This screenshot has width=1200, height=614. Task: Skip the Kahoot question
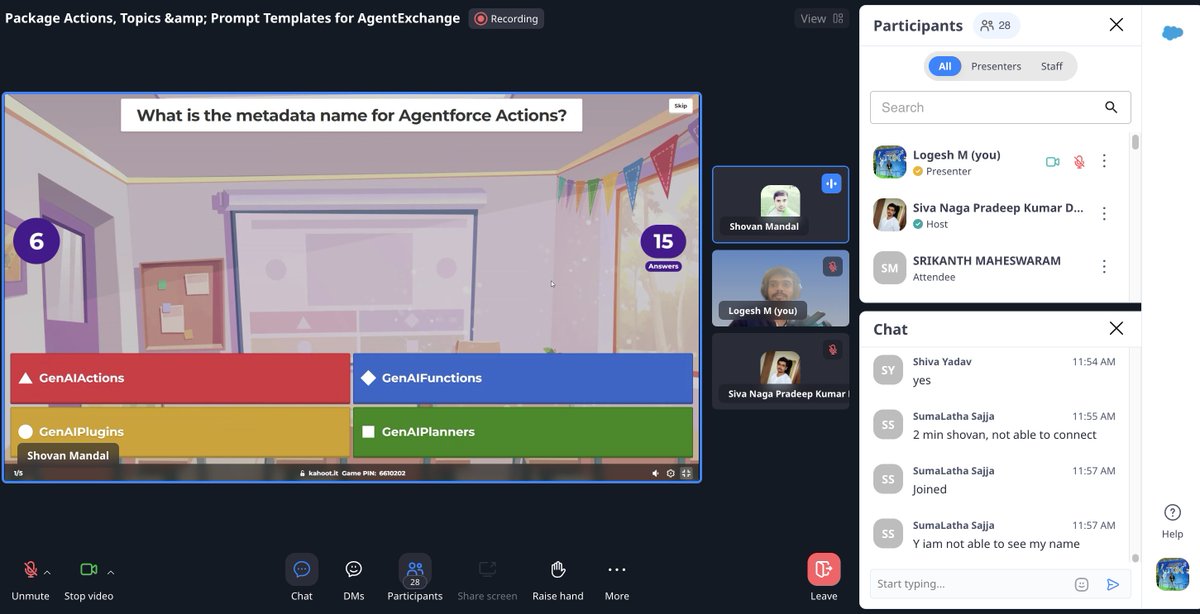pyautogui.click(x=681, y=105)
